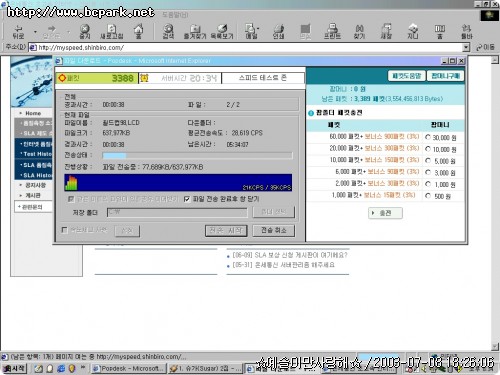The image size is (500, 375).
Task: Select the 3,000 원 radio option
Action: (428, 172)
